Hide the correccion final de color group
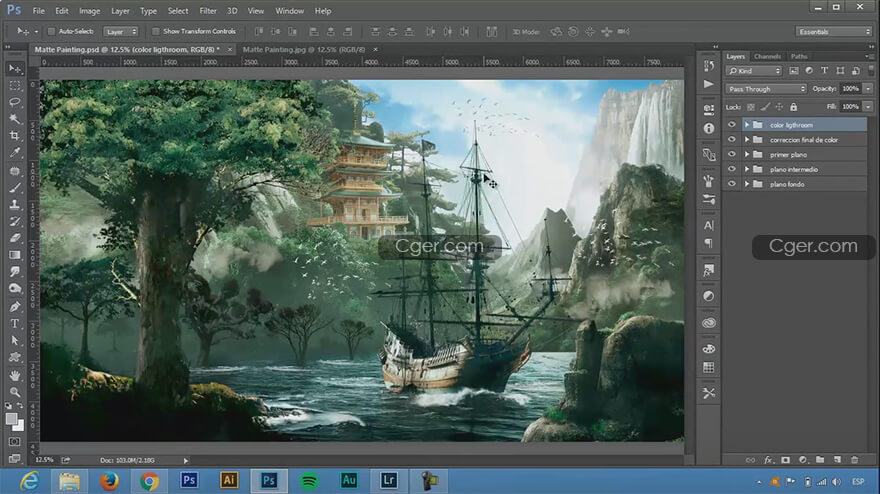This screenshot has height=494, width=880. click(x=732, y=139)
